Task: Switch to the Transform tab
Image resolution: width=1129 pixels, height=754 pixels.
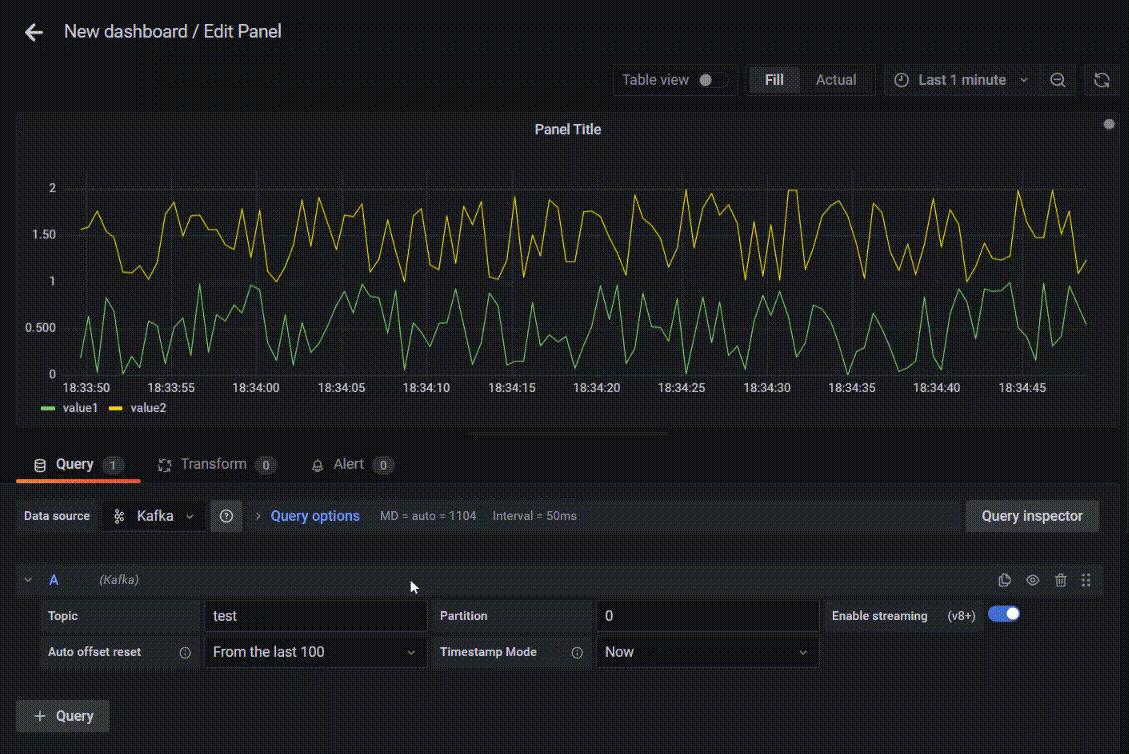Action: 213,464
